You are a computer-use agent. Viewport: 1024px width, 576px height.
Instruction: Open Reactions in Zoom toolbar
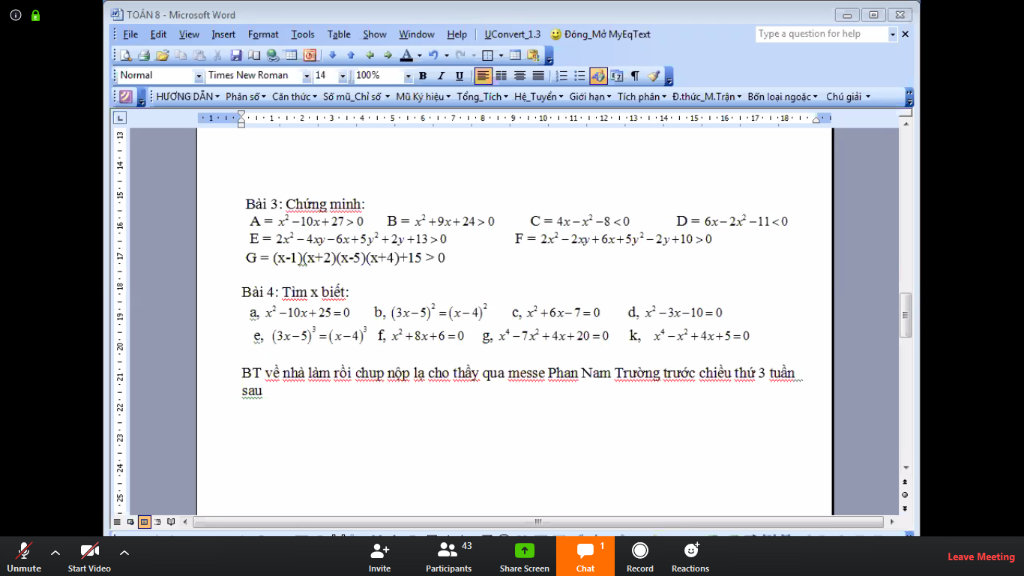(690, 557)
